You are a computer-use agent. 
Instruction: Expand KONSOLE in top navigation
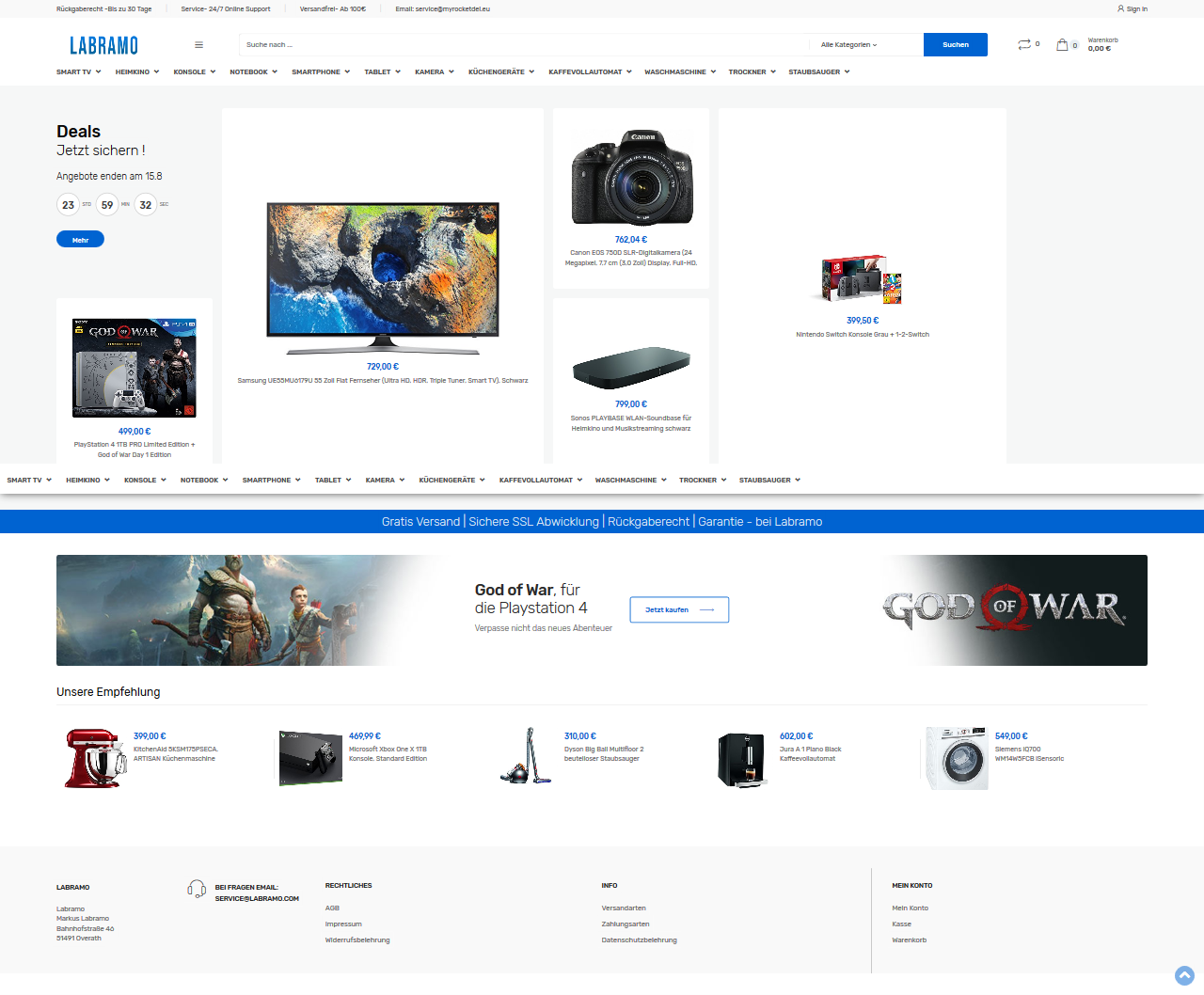coord(195,71)
